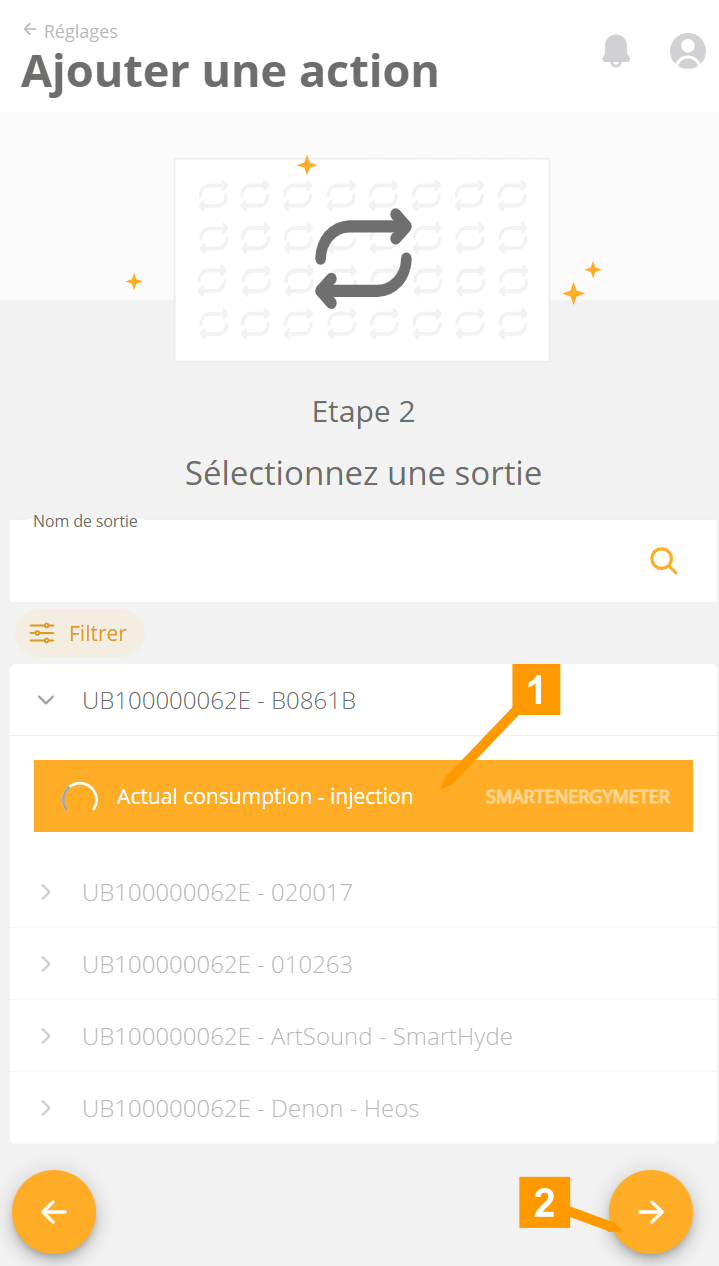
Task: Click the large loop arrows illustration
Action: pos(363,259)
